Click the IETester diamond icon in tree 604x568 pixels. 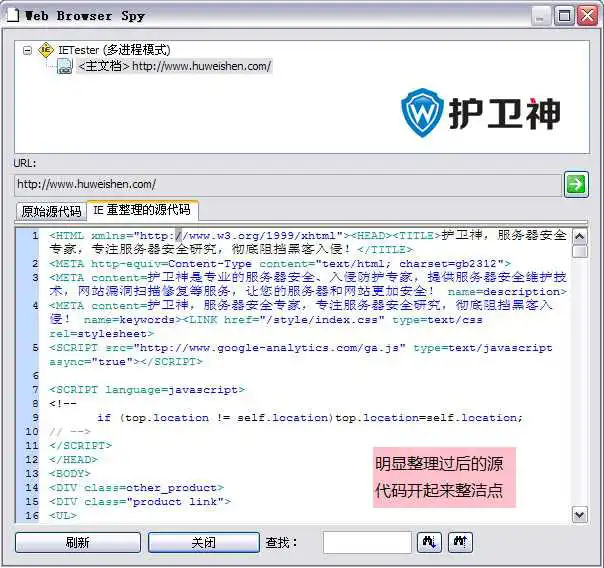tap(46, 49)
